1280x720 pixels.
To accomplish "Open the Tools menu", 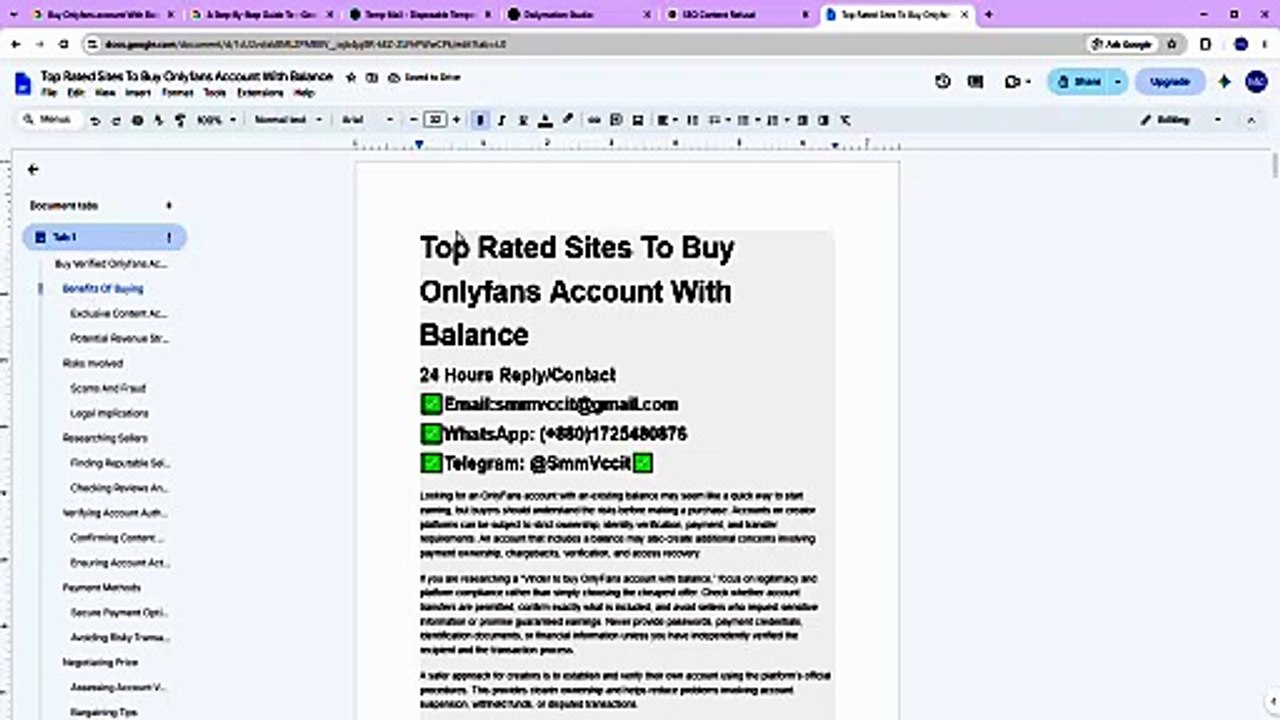I will click(215, 93).
